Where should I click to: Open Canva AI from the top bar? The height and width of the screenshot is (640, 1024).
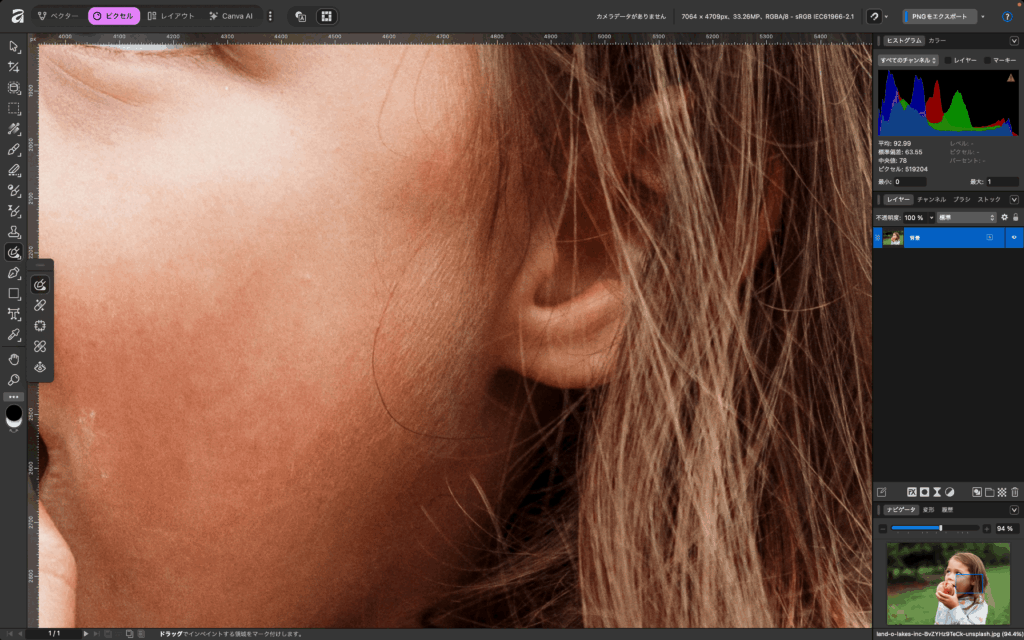pyautogui.click(x=231, y=16)
